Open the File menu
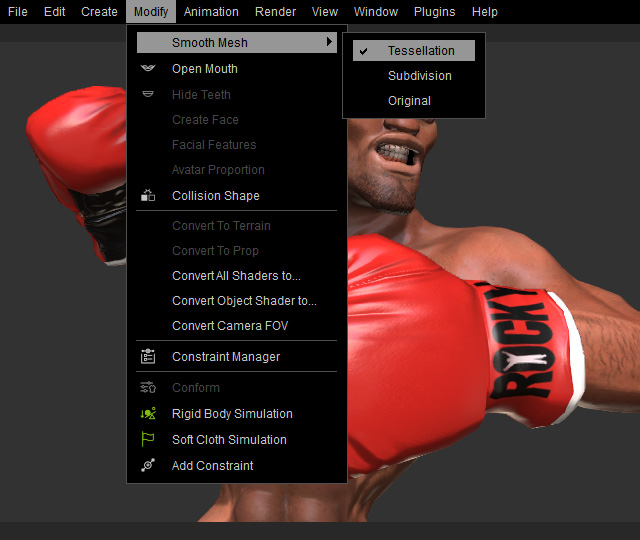 (x=18, y=12)
